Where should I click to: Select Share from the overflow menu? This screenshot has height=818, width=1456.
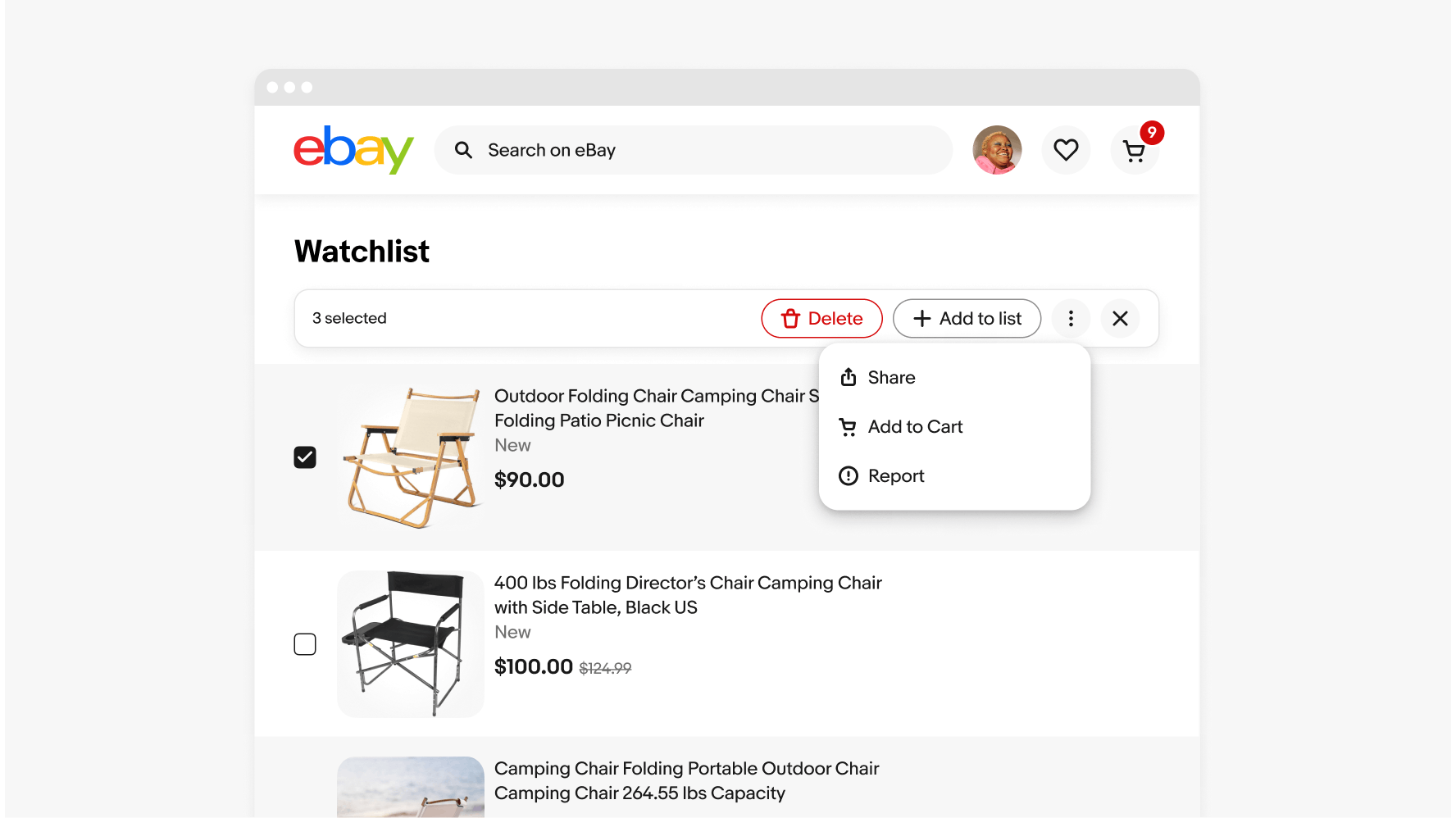coord(891,378)
